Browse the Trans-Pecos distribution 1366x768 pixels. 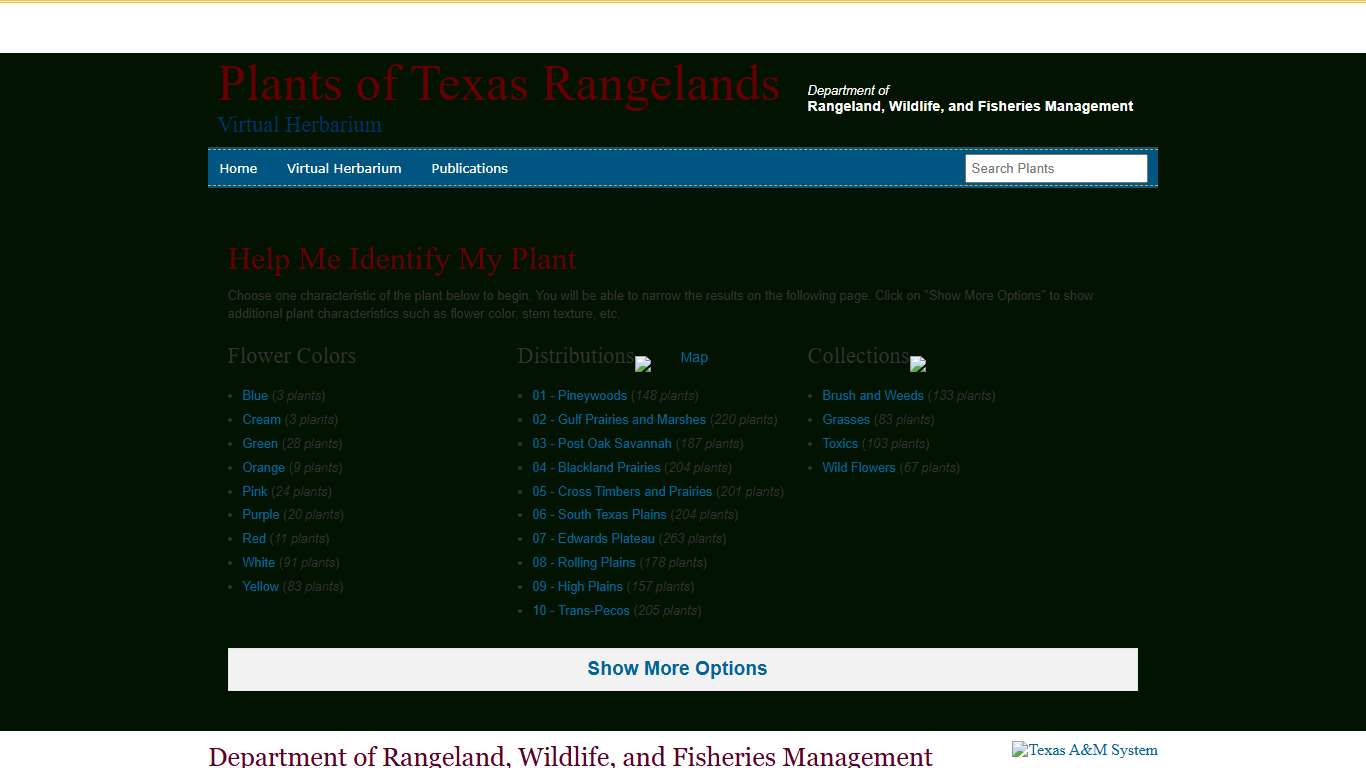581,610
